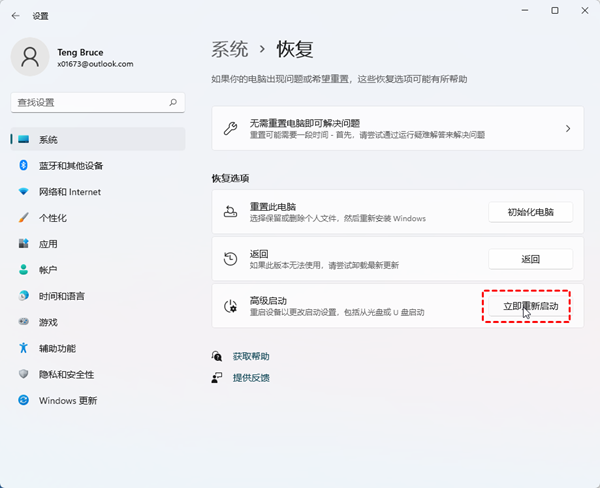Screen dimensions: 600x488
Task: Expand 无需重置电脑即可解决问题 chevron
Action: click(x=568, y=129)
